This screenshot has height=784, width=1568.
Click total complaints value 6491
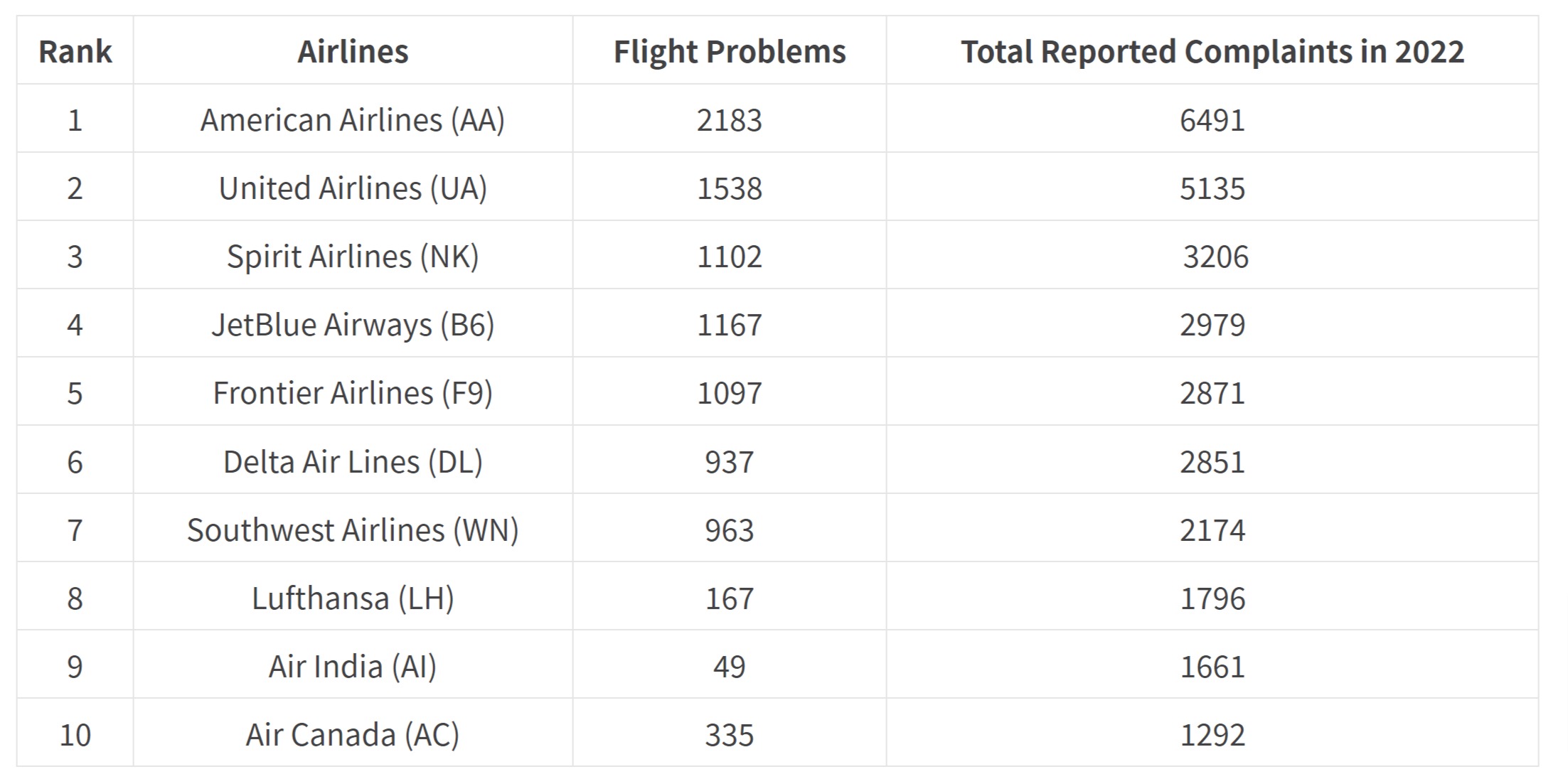click(1212, 120)
